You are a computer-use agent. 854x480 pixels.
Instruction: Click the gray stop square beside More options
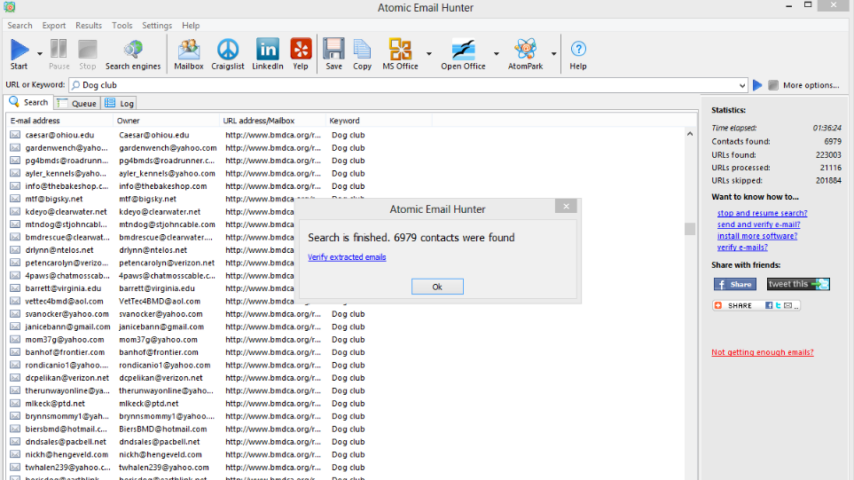point(773,85)
